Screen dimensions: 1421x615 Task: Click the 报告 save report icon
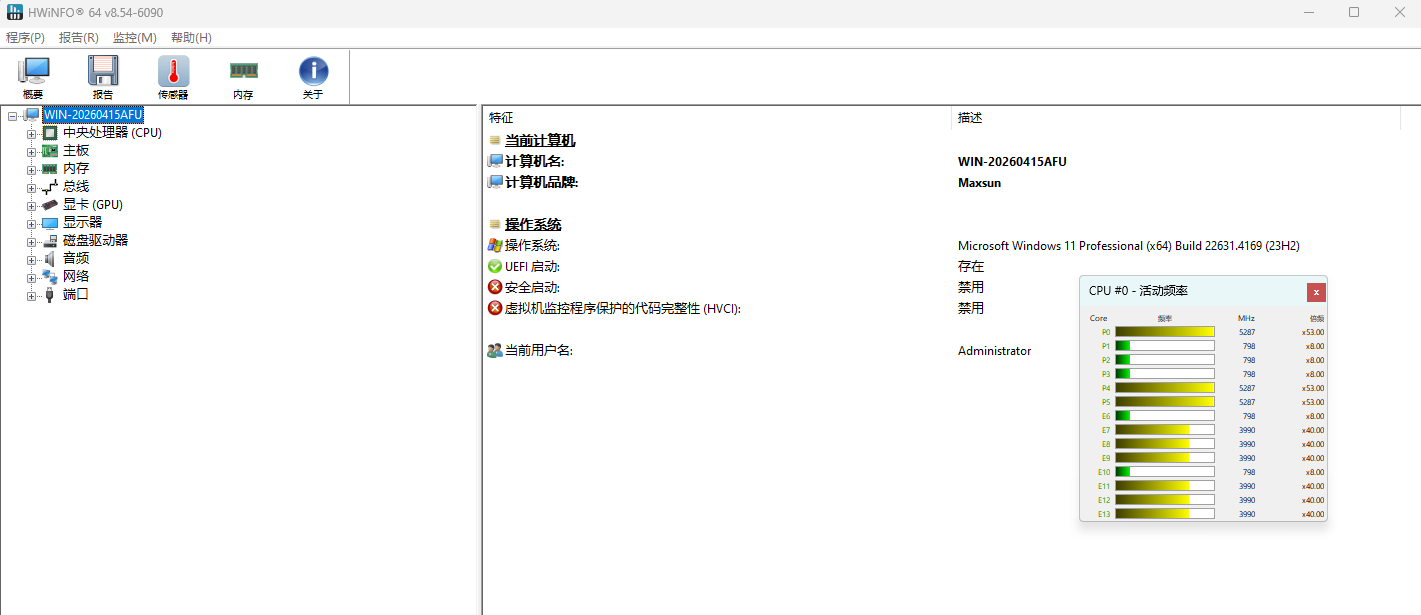pyautogui.click(x=103, y=72)
